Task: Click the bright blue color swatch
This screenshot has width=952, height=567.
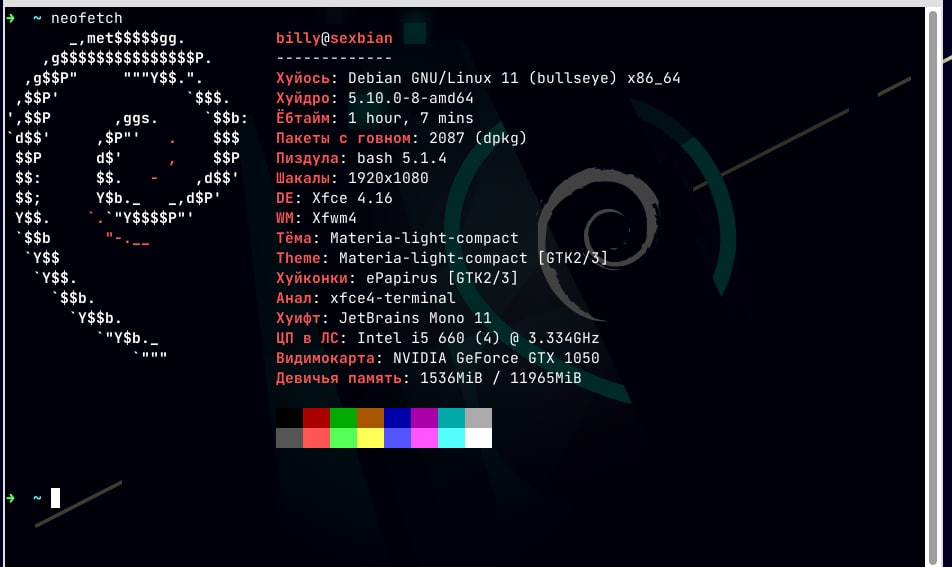Action: pos(397,438)
